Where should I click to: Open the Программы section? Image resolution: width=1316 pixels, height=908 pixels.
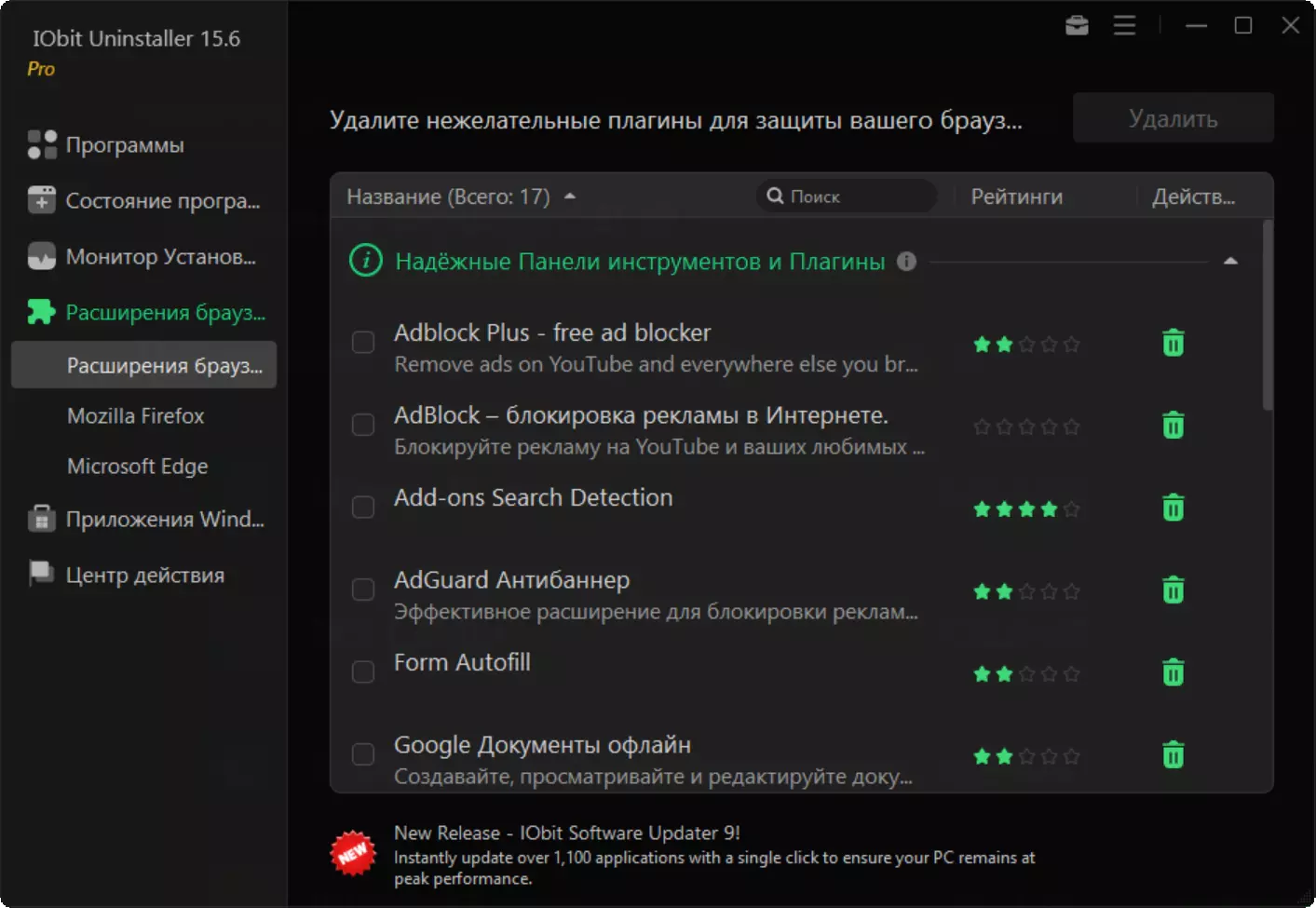pos(125,145)
